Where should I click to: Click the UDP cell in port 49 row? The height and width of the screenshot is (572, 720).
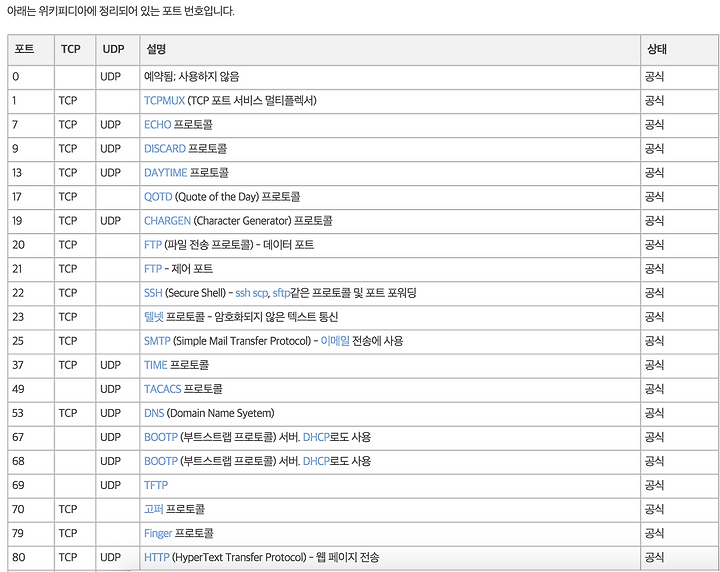coord(118,389)
